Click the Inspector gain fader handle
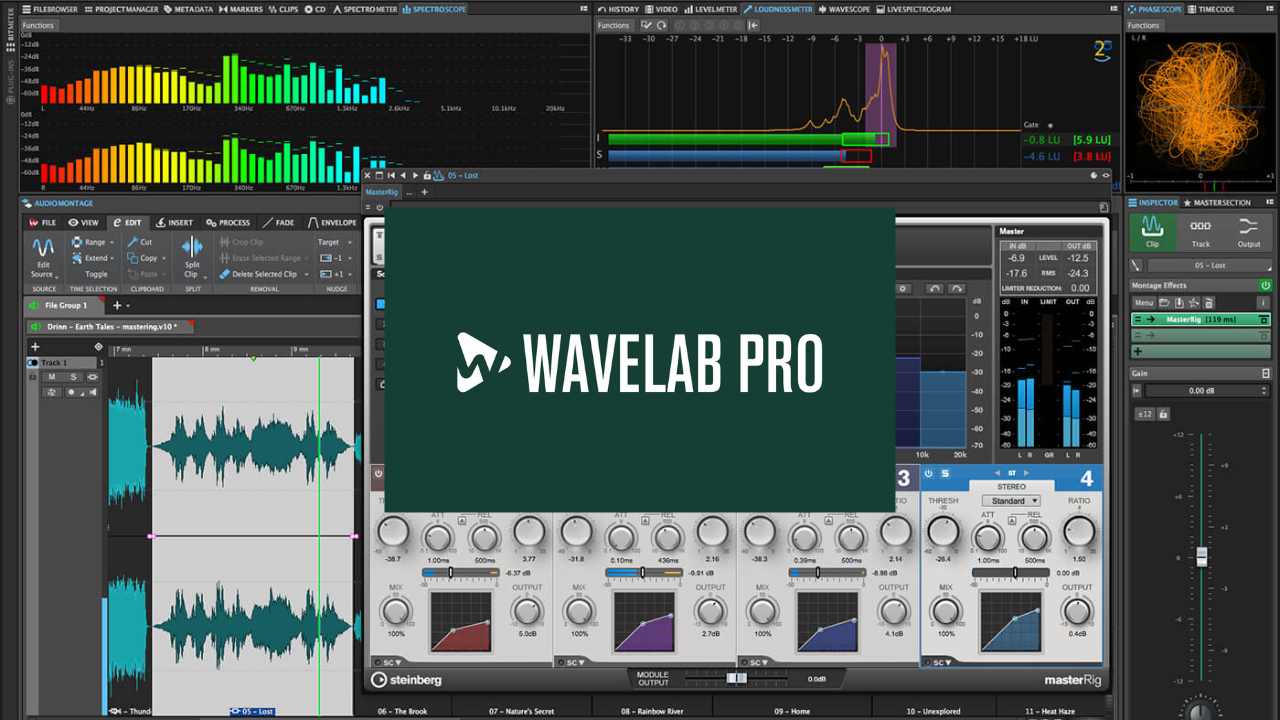This screenshot has width=1280, height=720. coord(1202,556)
